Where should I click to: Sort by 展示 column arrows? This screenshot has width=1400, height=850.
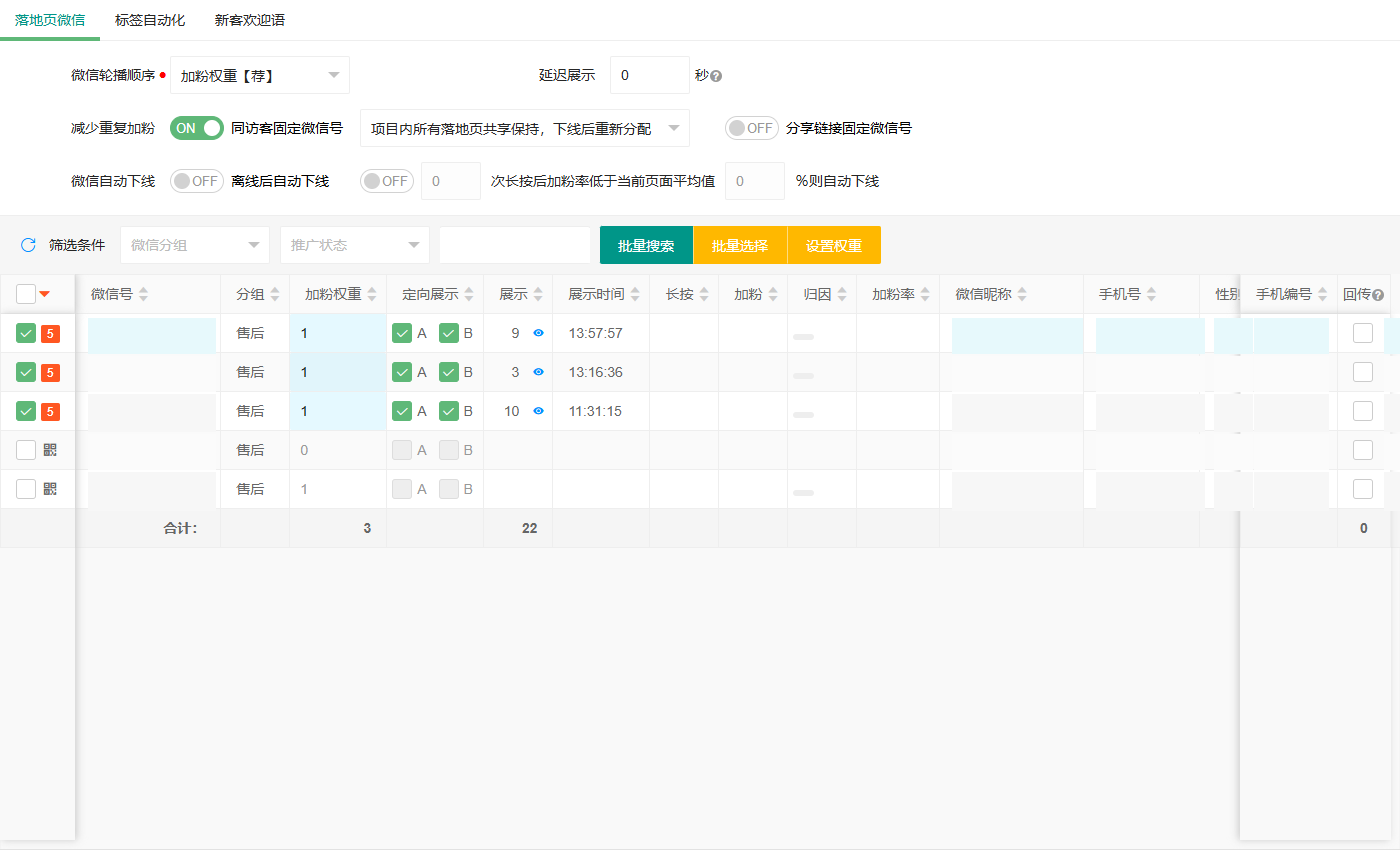538,294
